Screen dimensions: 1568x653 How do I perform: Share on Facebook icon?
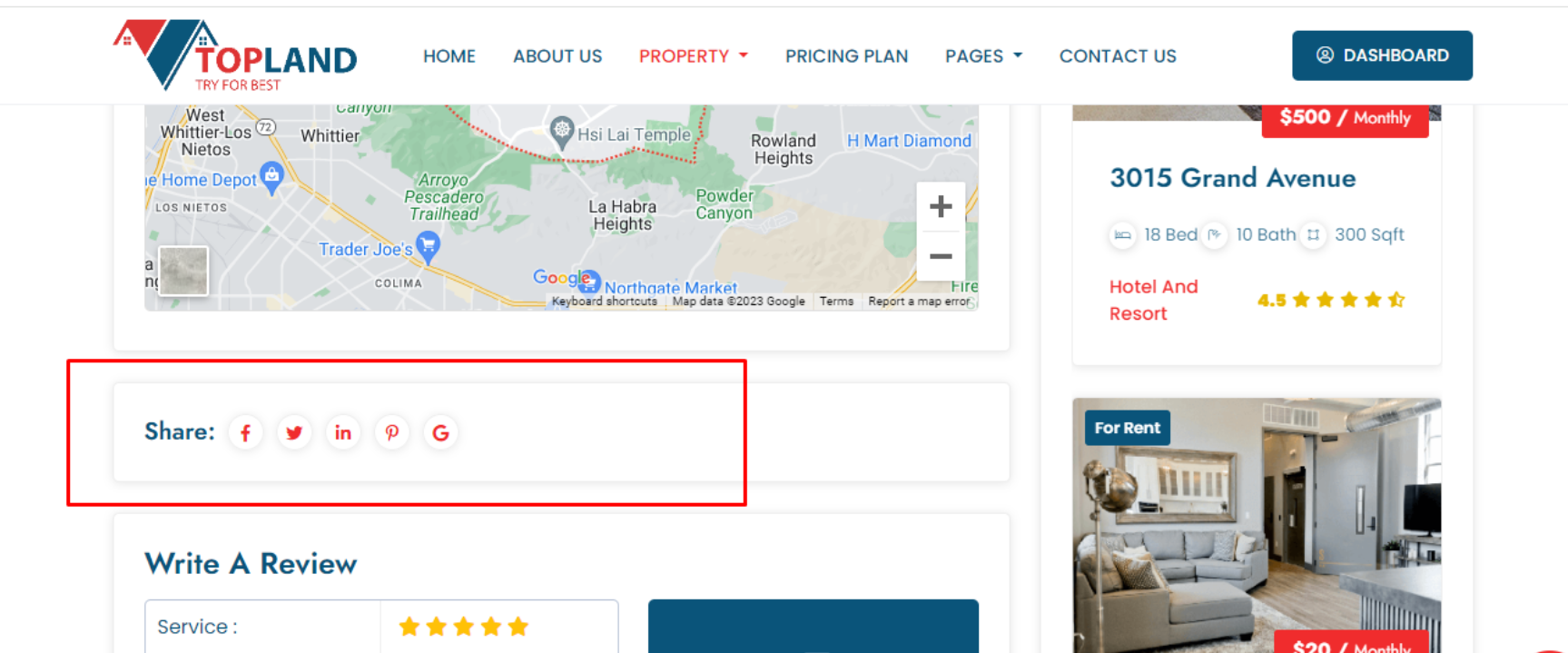coord(245,433)
